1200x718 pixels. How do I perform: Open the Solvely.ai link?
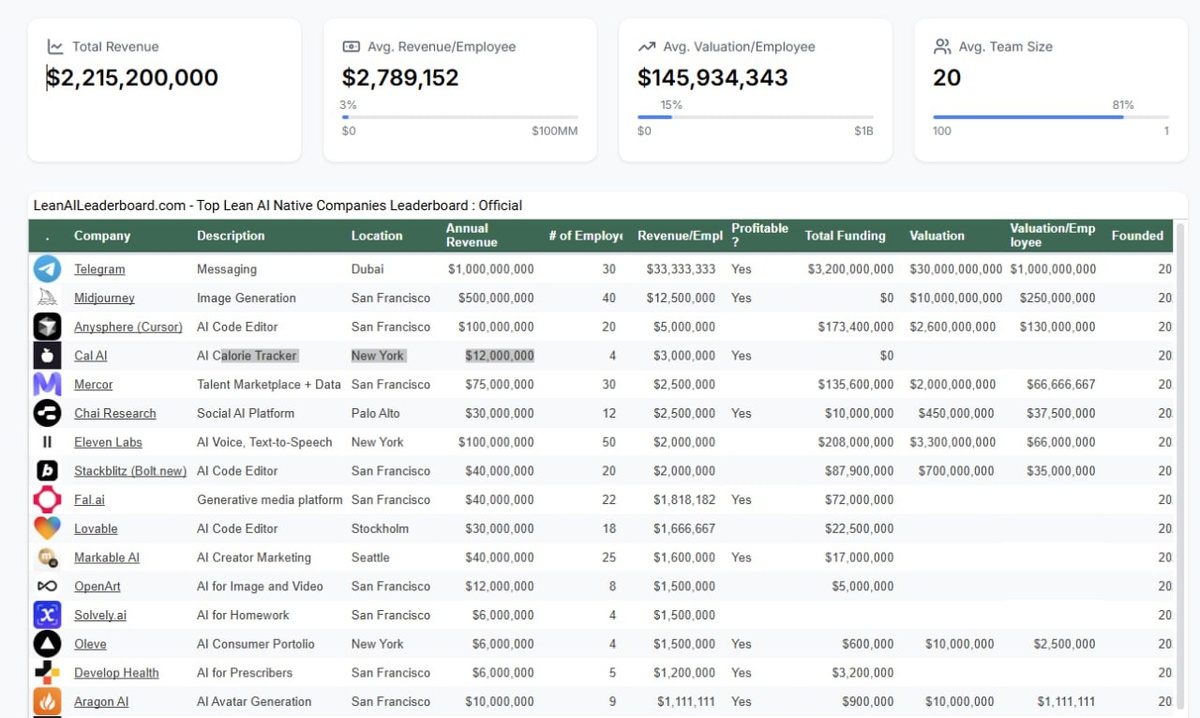100,615
